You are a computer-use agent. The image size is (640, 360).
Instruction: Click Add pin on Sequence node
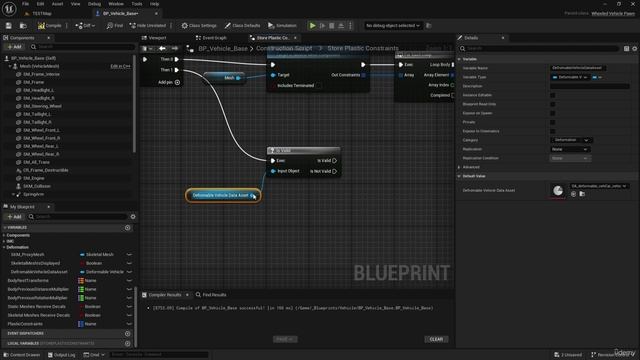[x=169, y=82]
